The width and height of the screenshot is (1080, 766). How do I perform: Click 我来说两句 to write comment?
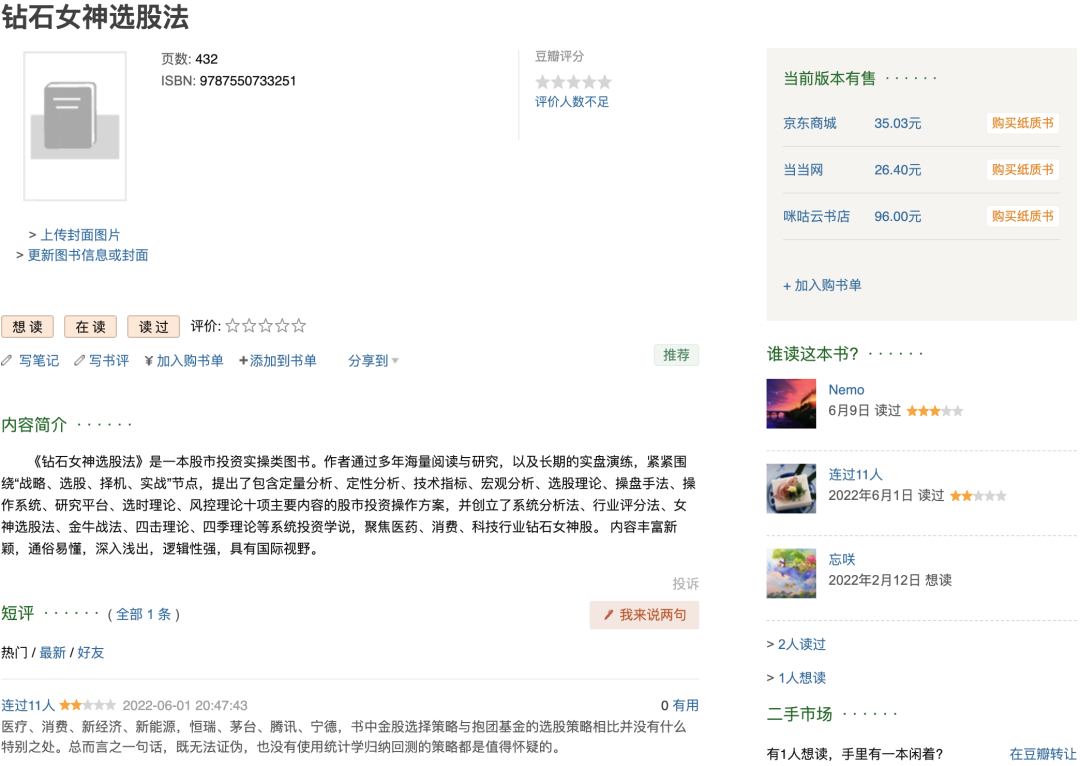point(644,615)
